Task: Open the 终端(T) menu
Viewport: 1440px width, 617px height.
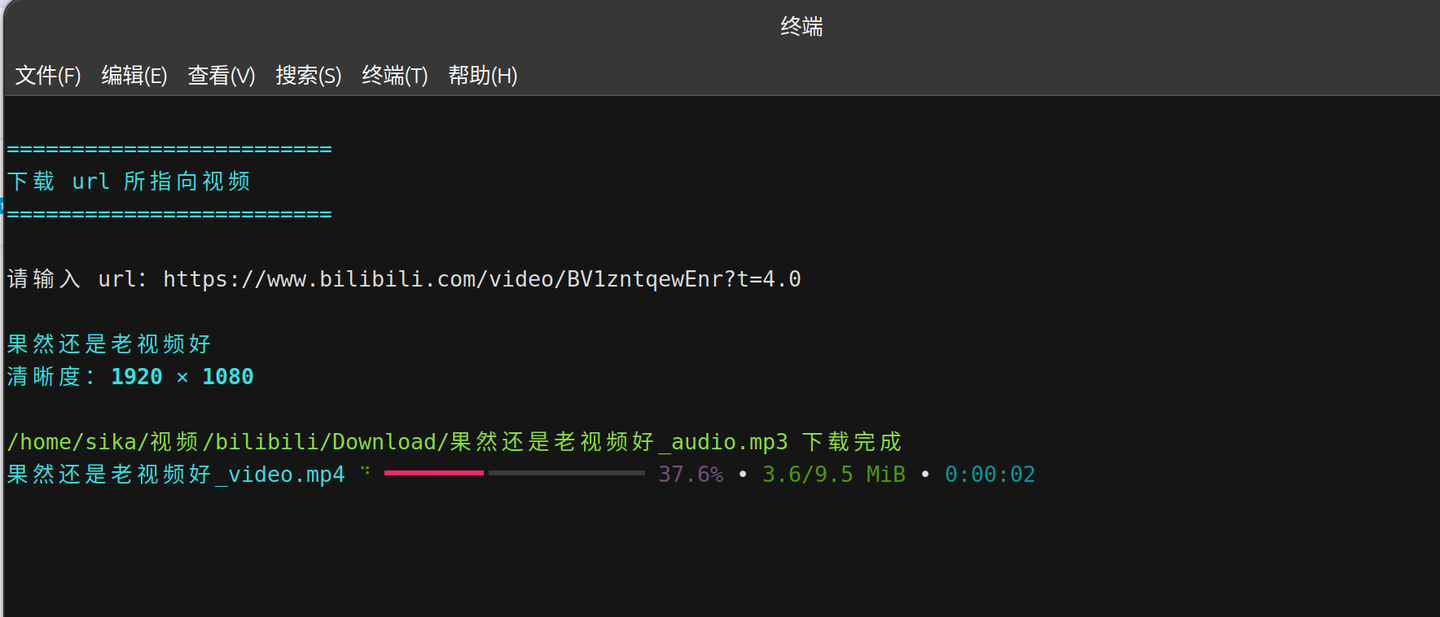Action: 395,75
